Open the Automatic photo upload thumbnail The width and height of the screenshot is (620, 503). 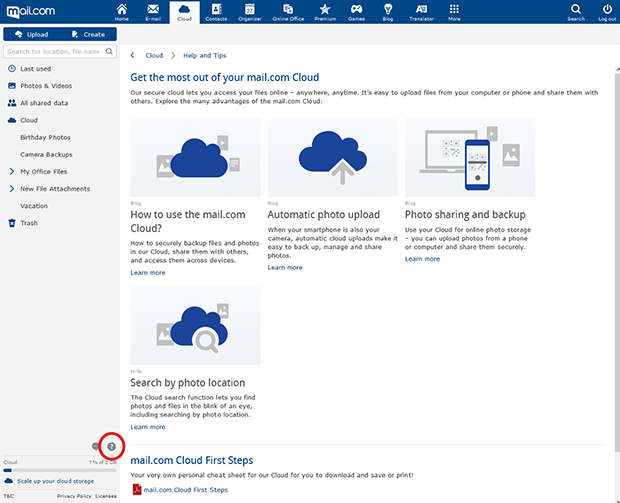tap(333, 157)
